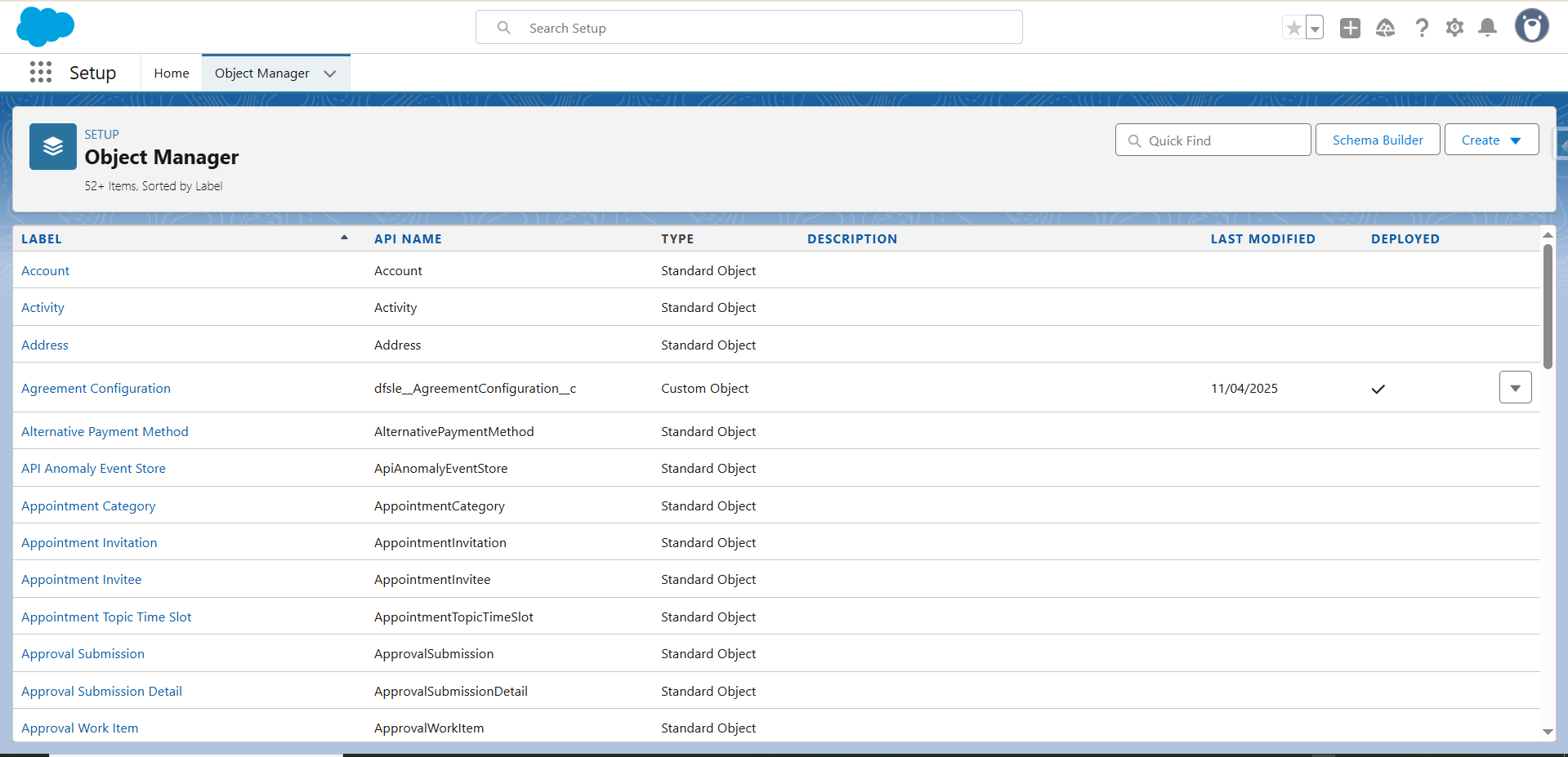This screenshot has height=757, width=1568.
Task: Expand the favorites list dropdown arrow
Action: (x=1315, y=29)
